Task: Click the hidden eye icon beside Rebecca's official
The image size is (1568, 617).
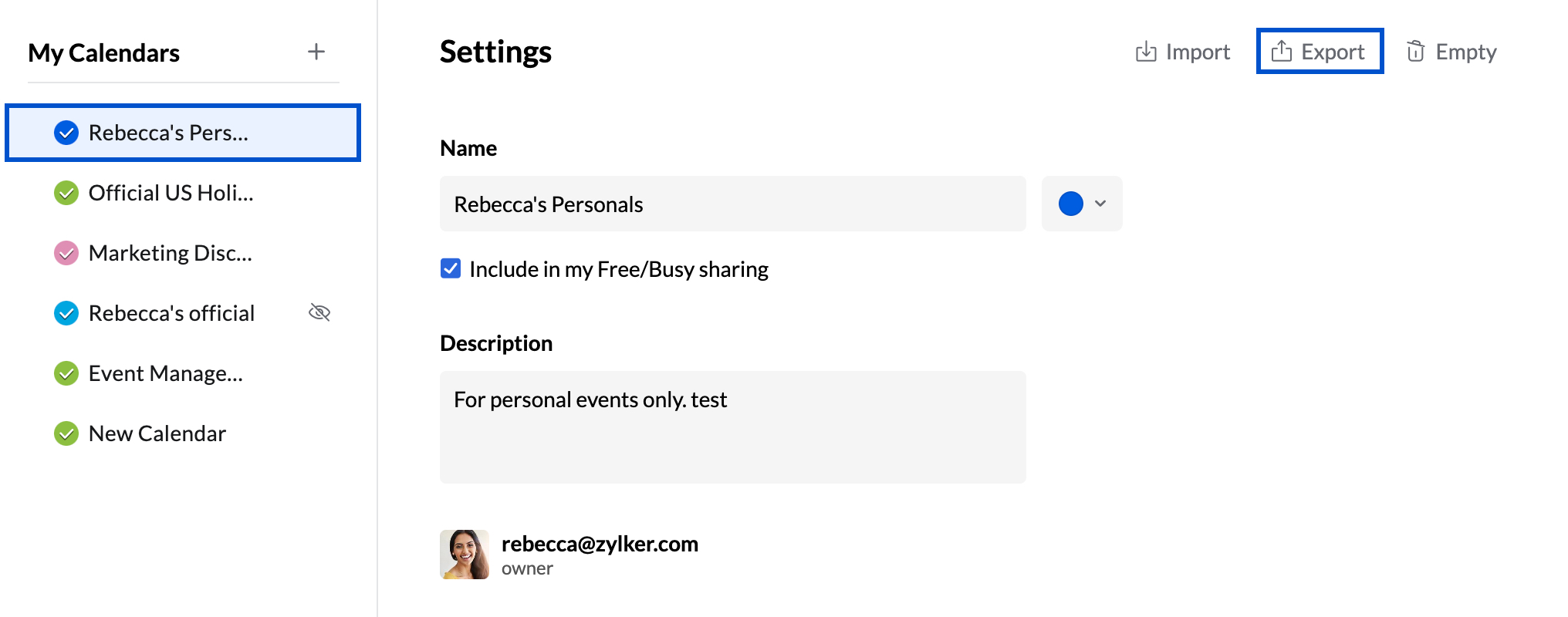Action: click(x=319, y=312)
